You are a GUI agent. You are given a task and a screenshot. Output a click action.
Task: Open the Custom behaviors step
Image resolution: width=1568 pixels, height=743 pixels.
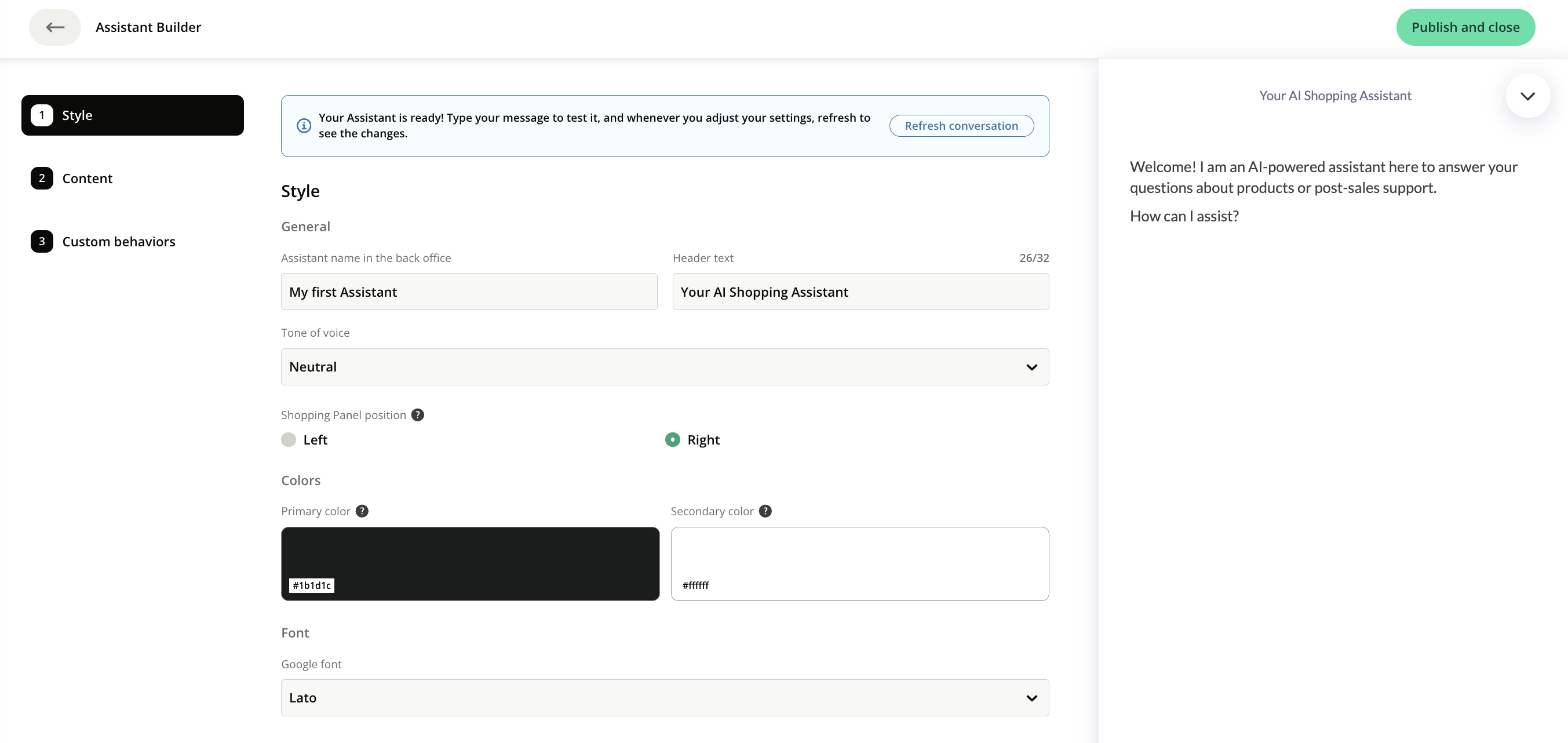click(119, 242)
